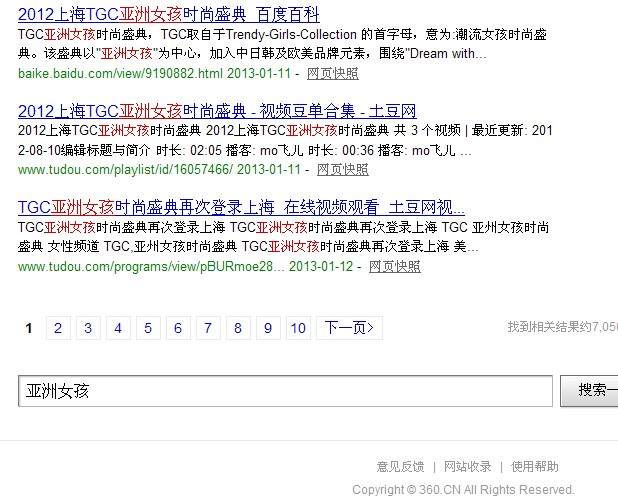This screenshot has width=618, height=497.
Task: Go to results page 4
Action: point(118,328)
